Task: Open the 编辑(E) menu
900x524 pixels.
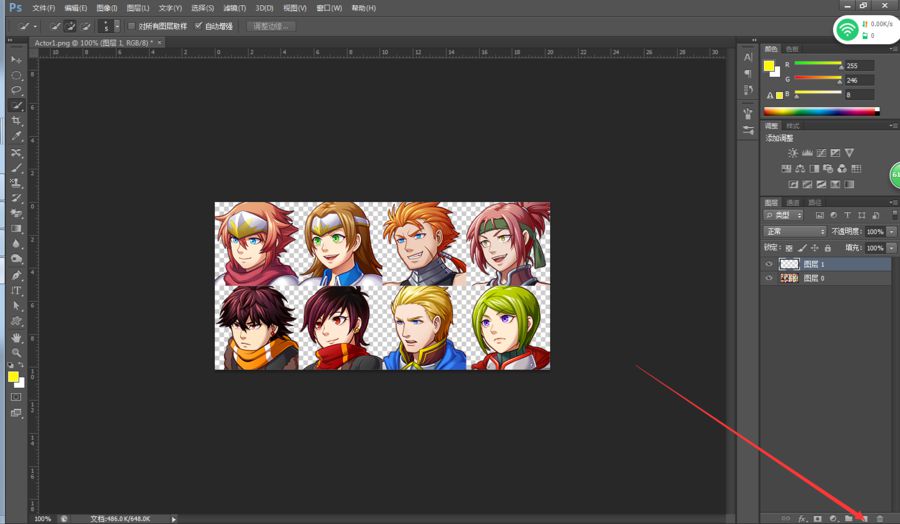Action: (x=76, y=8)
